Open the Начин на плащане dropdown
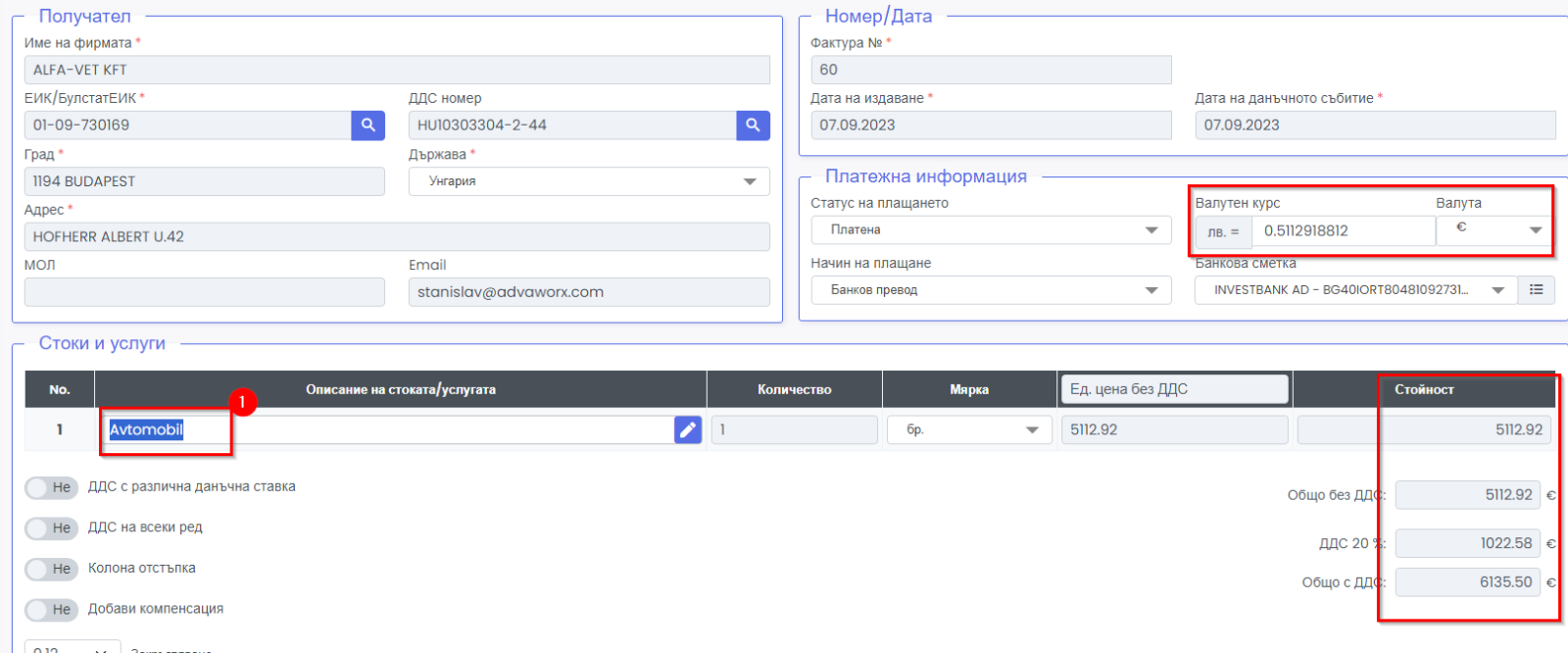Image resolution: width=1568 pixels, height=653 pixels. (990, 290)
